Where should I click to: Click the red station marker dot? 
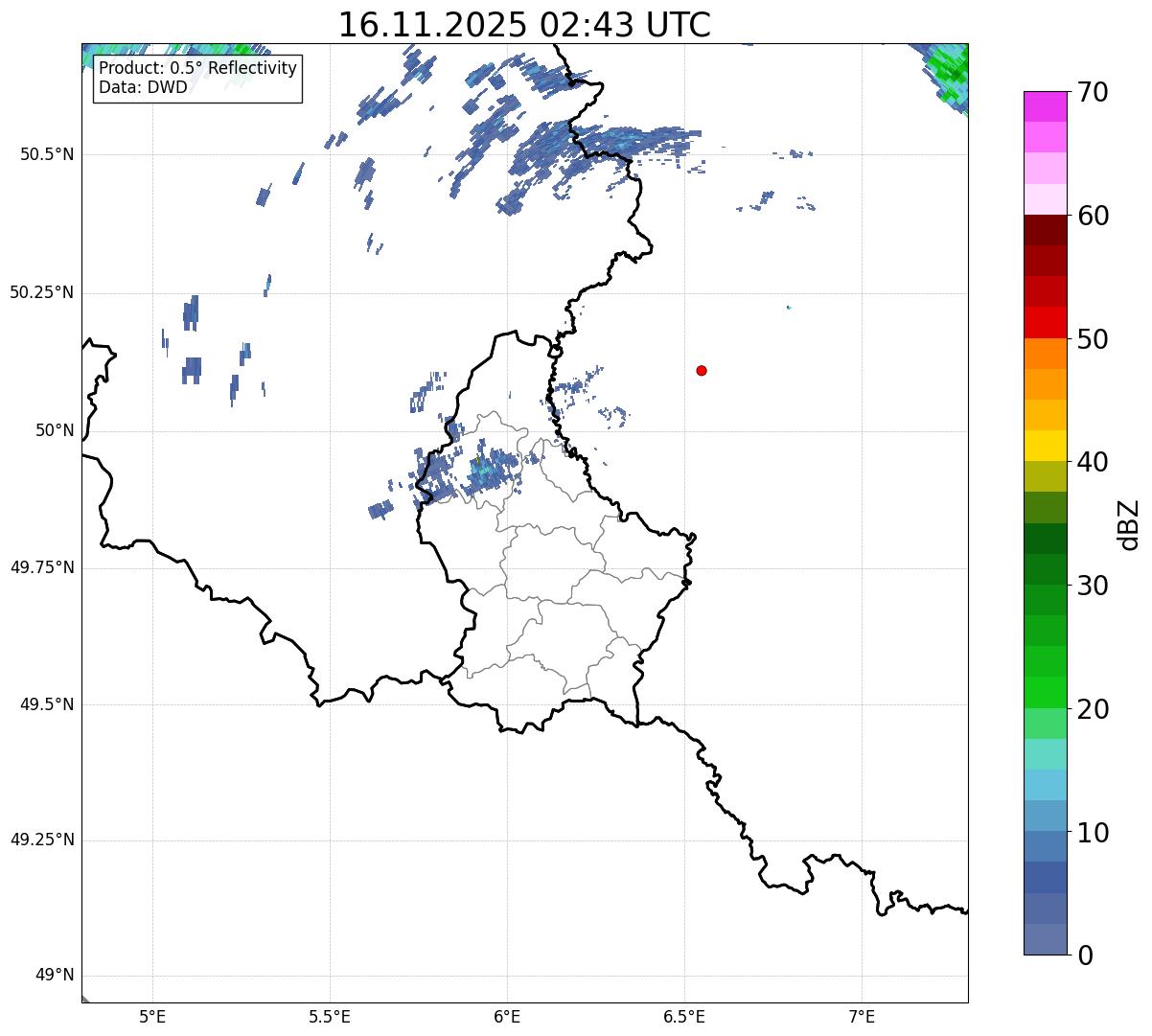coord(702,370)
